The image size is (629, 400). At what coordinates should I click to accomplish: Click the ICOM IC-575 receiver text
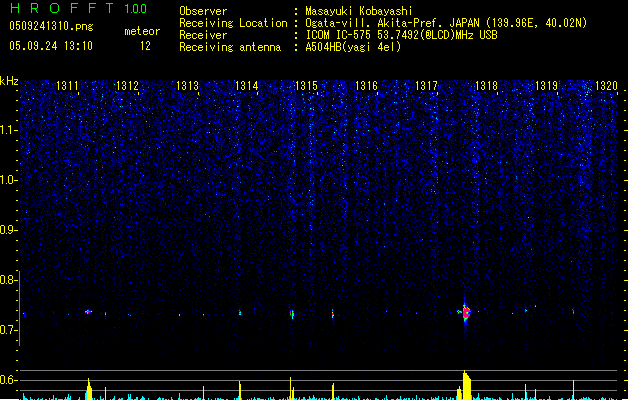point(401,35)
